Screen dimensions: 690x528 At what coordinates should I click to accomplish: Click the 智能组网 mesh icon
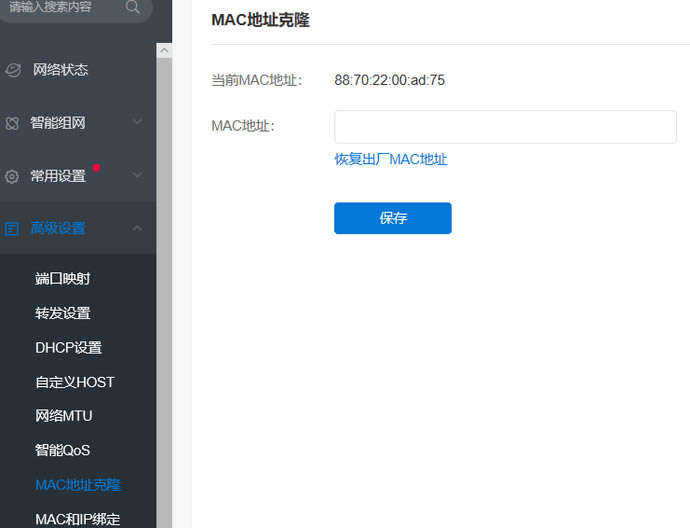[x=12, y=123]
